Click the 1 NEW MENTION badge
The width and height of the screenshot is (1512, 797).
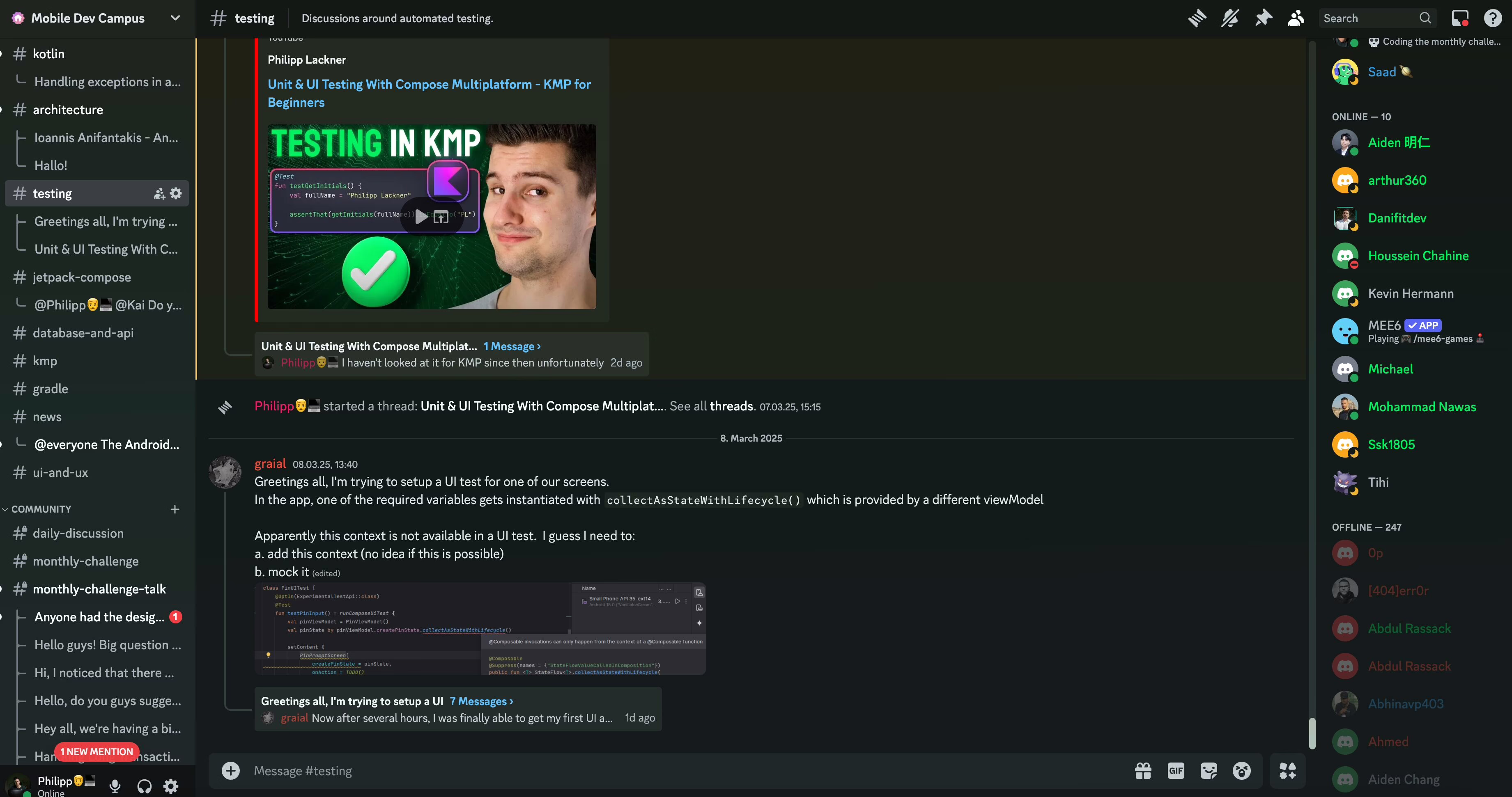[x=97, y=751]
